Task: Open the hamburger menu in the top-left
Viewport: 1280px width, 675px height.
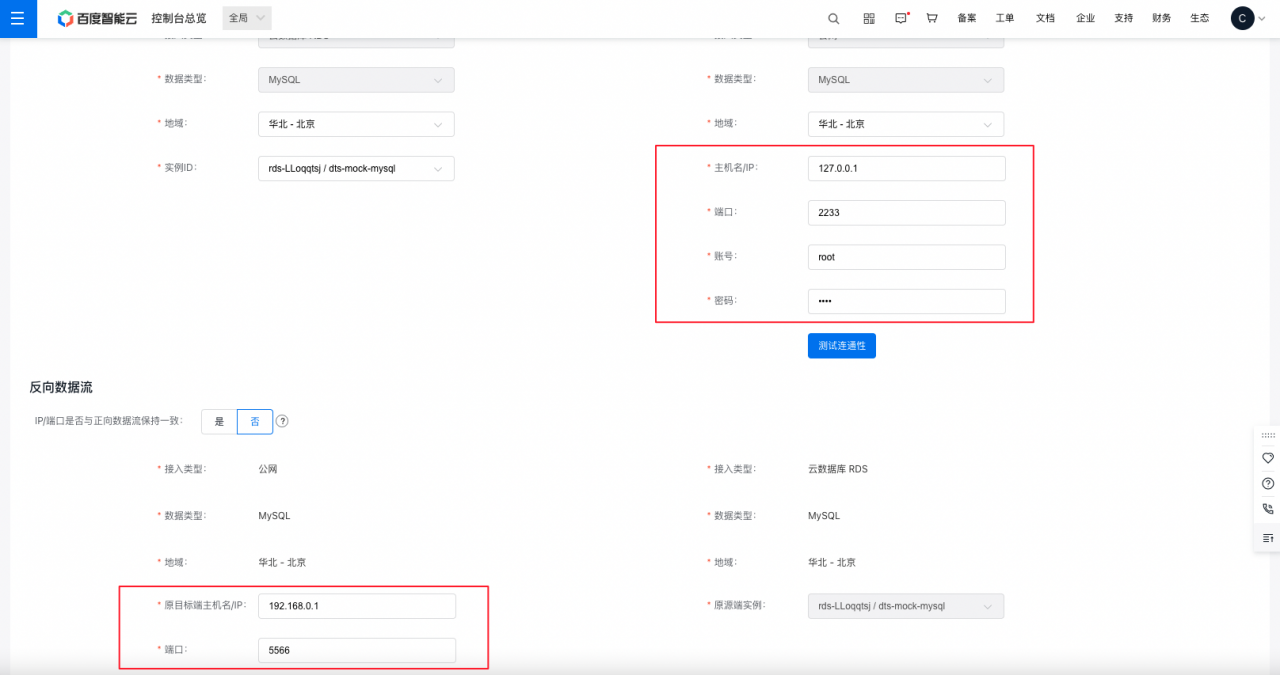Action: coord(18,18)
